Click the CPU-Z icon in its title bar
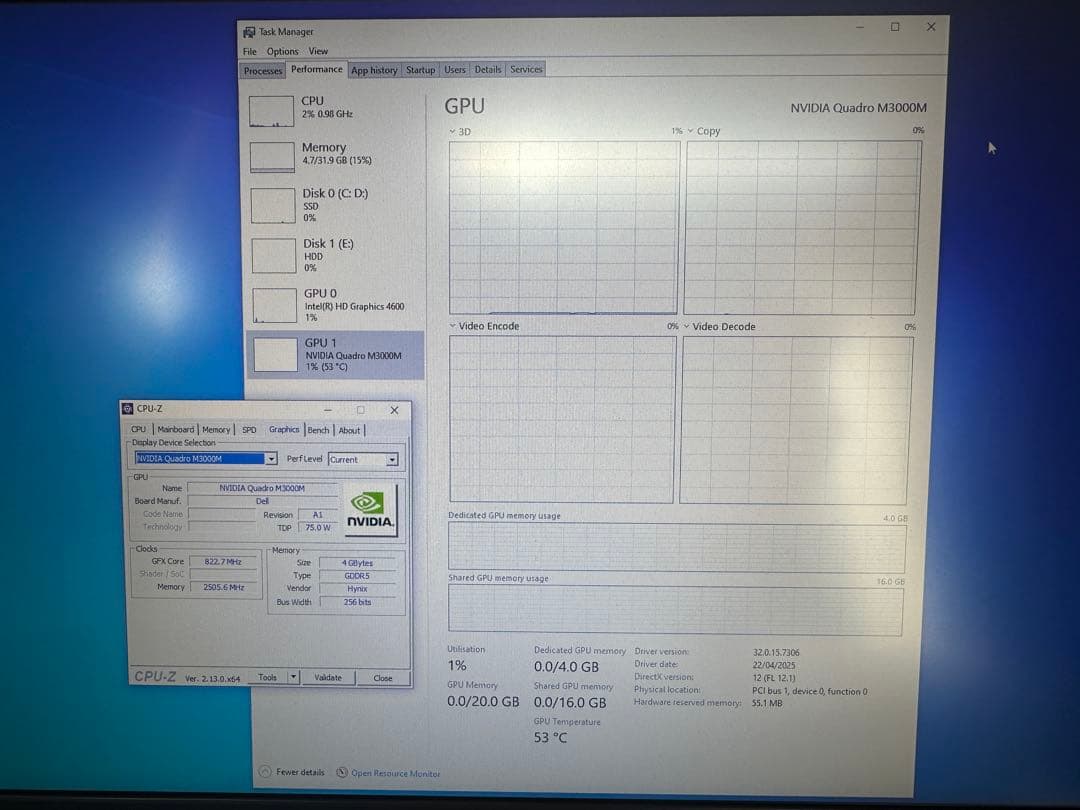 click(x=127, y=409)
